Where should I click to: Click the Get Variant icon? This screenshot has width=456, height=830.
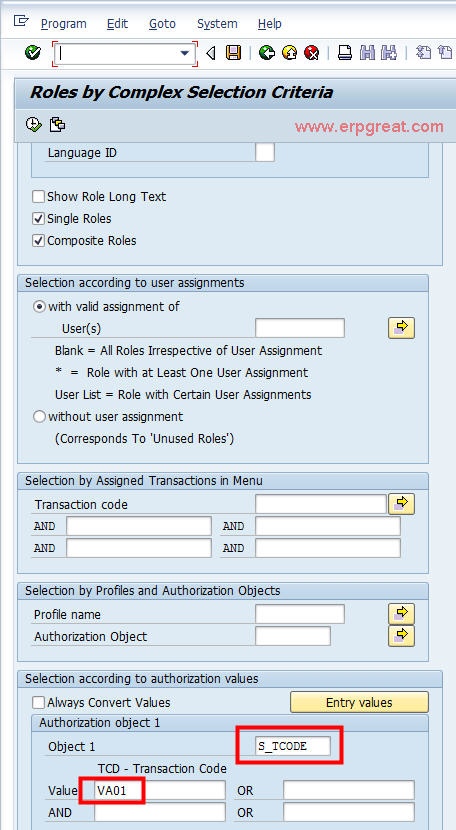(x=57, y=125)
